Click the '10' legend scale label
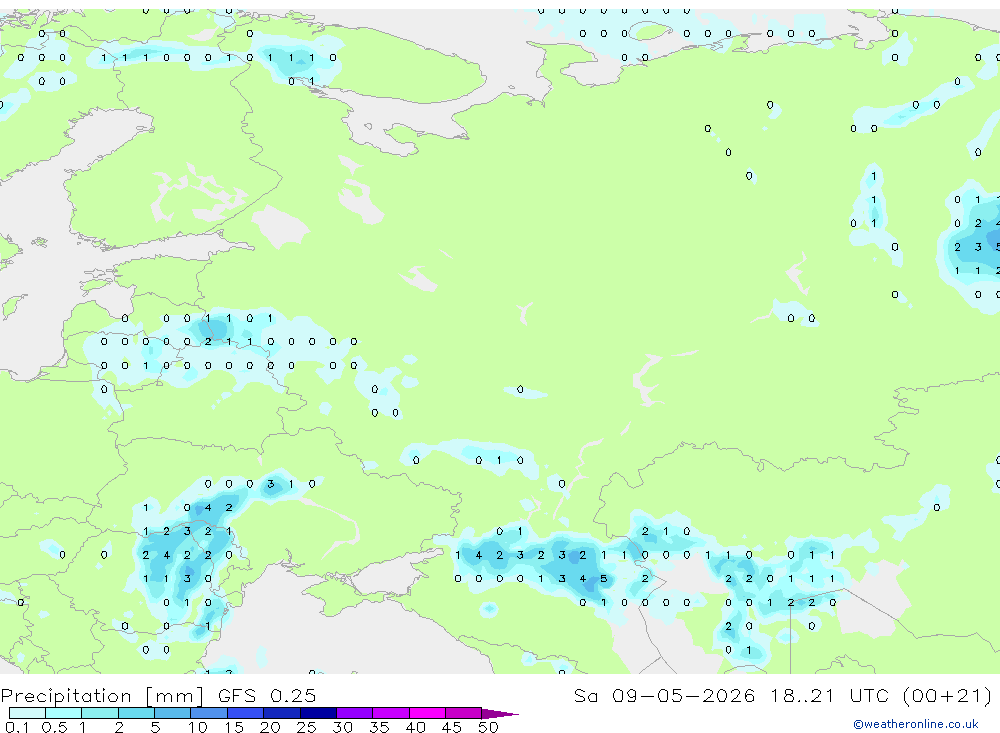The width and height of the screenshot is (1000, 733). (x=198, y=727)
